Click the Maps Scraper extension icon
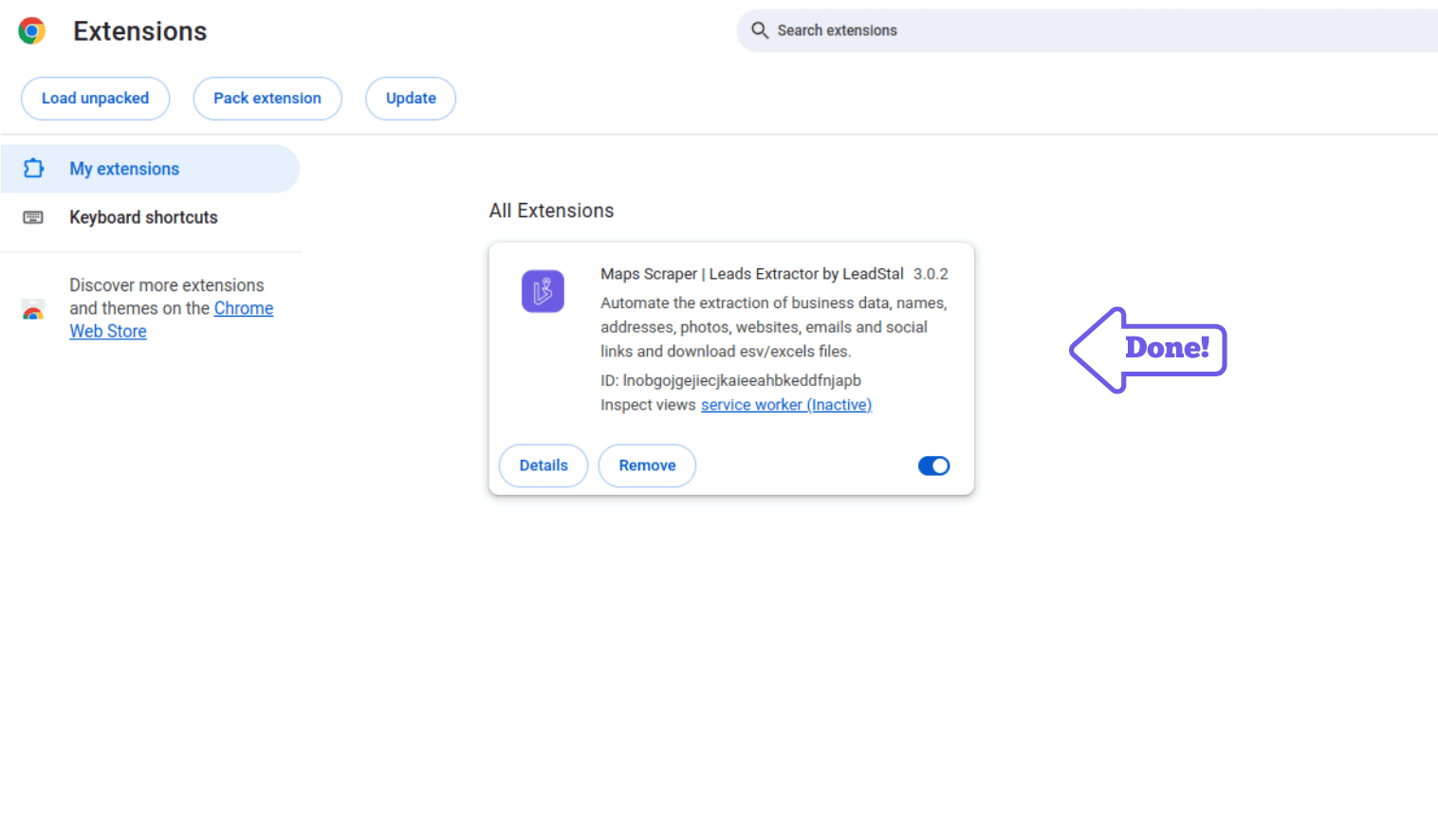The width and height of the screenshot is (1438, 840). pos(543,291)
